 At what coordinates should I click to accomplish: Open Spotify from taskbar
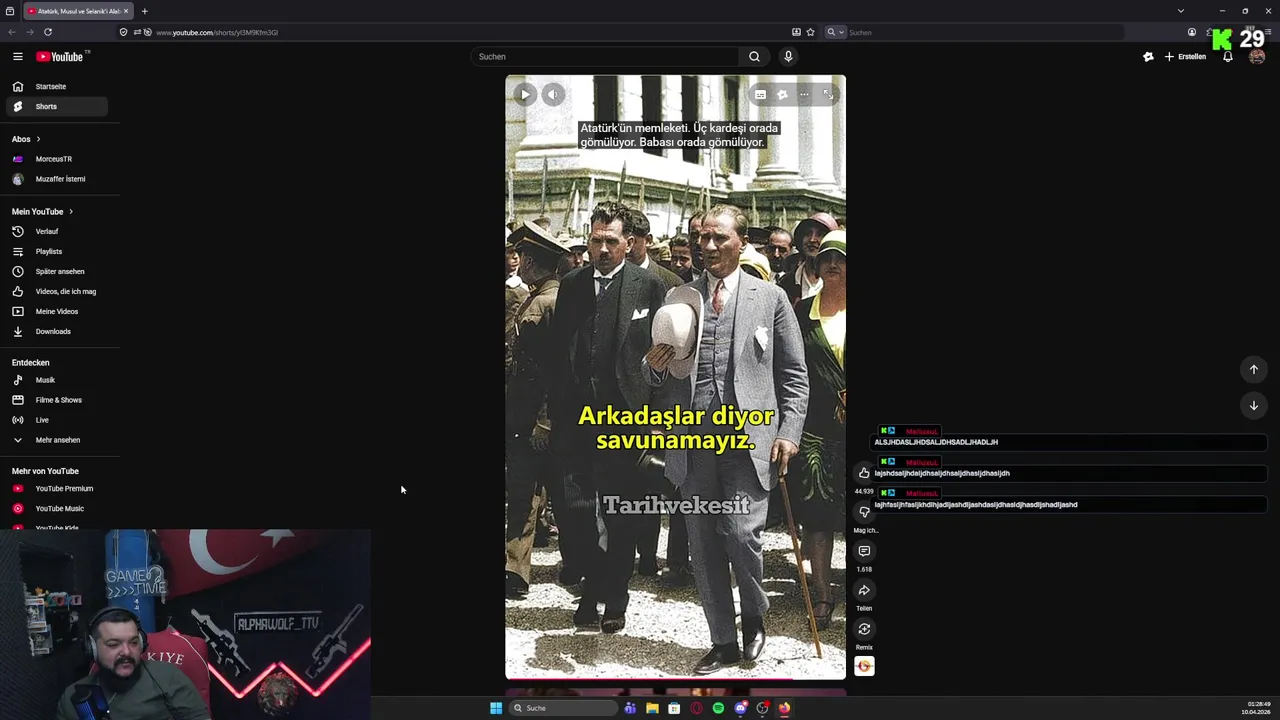[718, 708]
